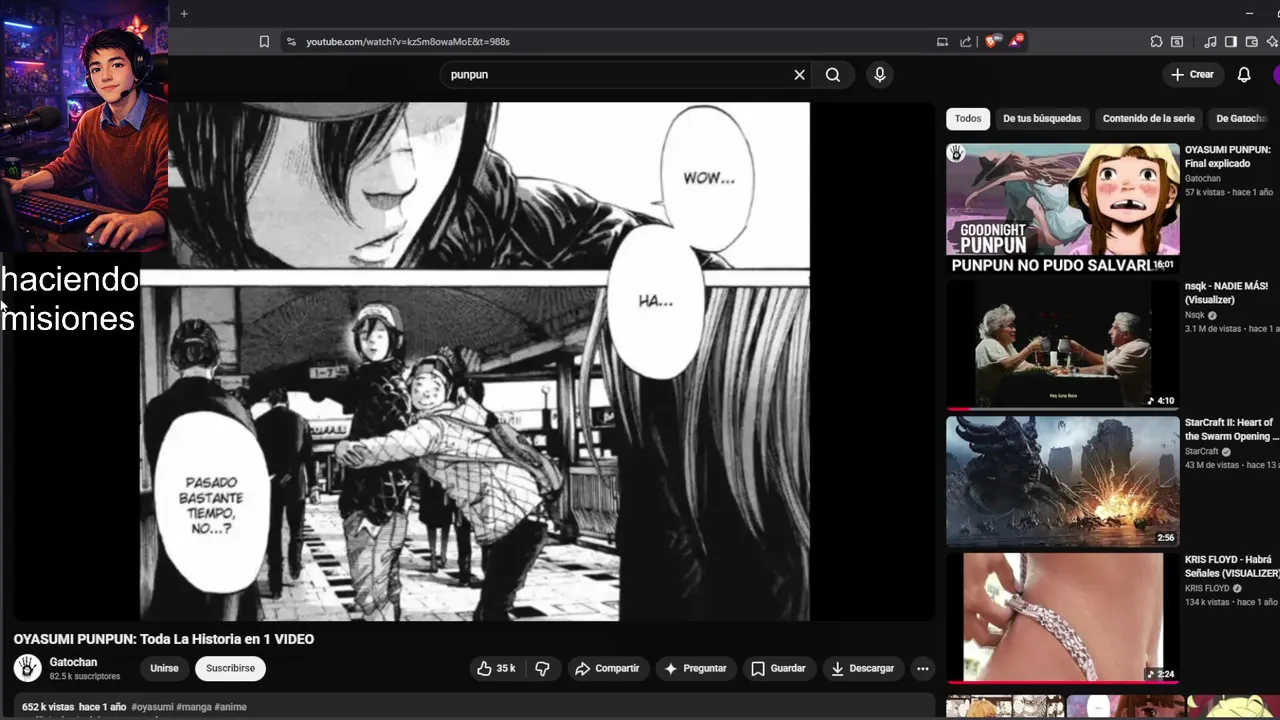
Task: Open the Crear menu
Action: (1192, 75)
